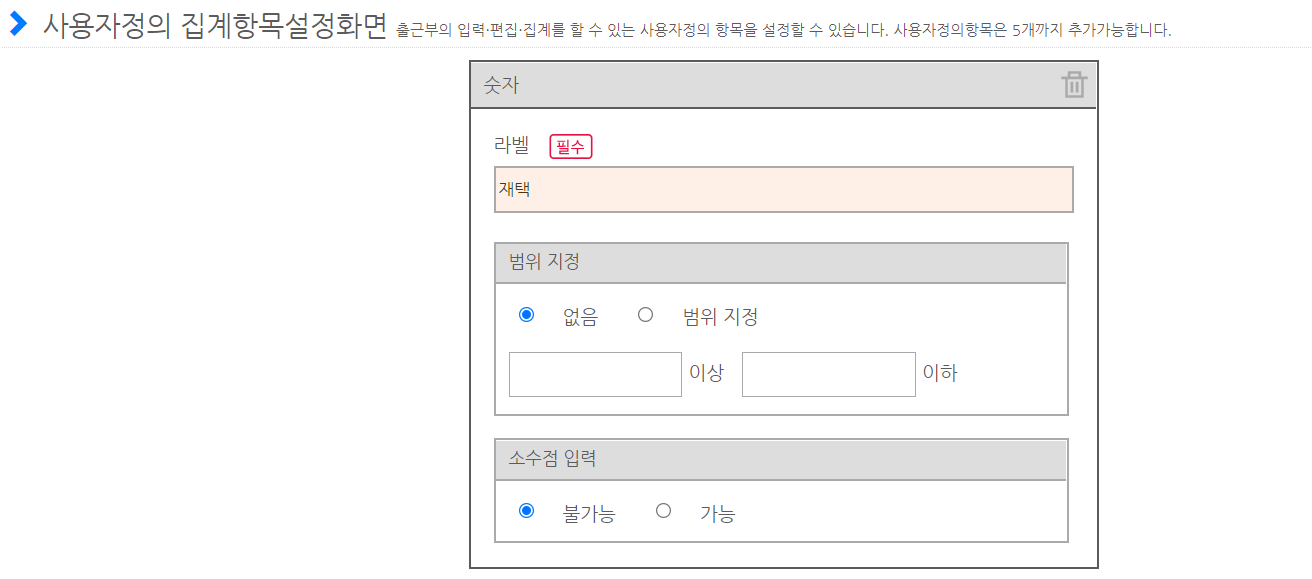
Task: Click the red 필수 badge
Action: (571, 147)
